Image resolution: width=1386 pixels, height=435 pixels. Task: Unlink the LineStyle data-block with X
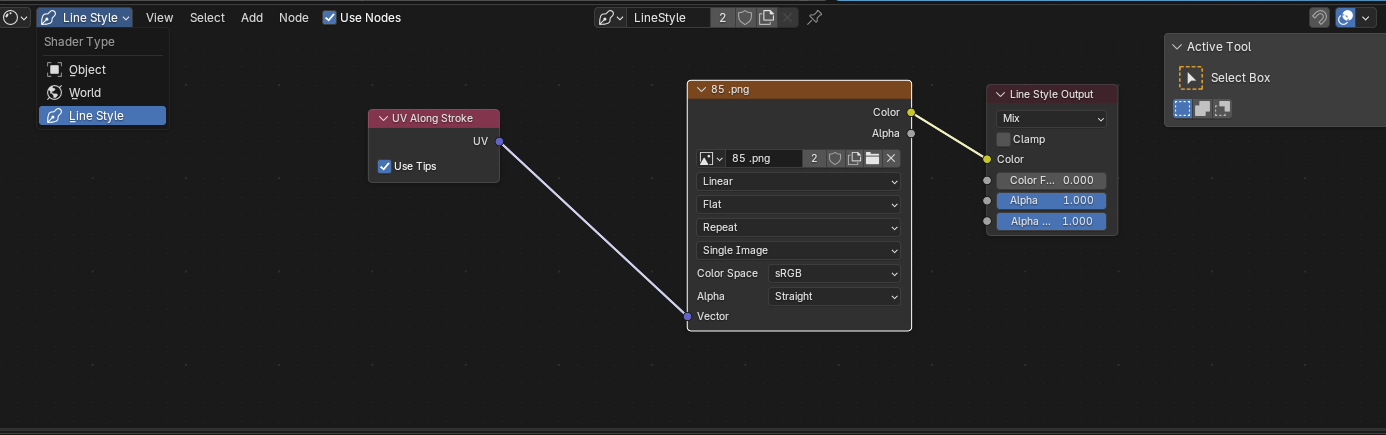[x=788, y=17]
